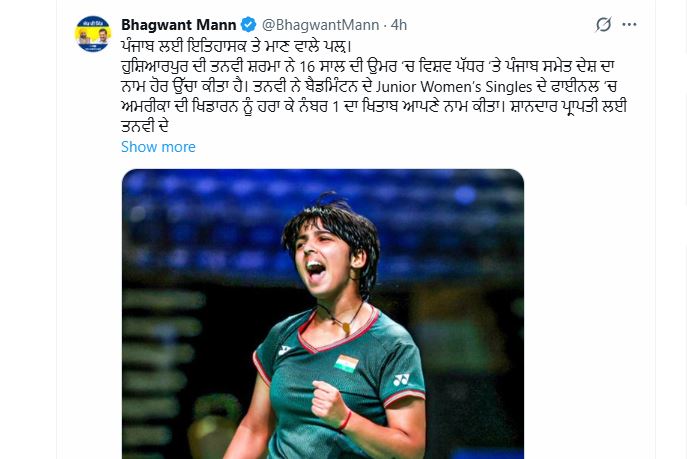The image size is (687, 459).
Task: Click the red wristband in the photo
Action: point(345,420)
